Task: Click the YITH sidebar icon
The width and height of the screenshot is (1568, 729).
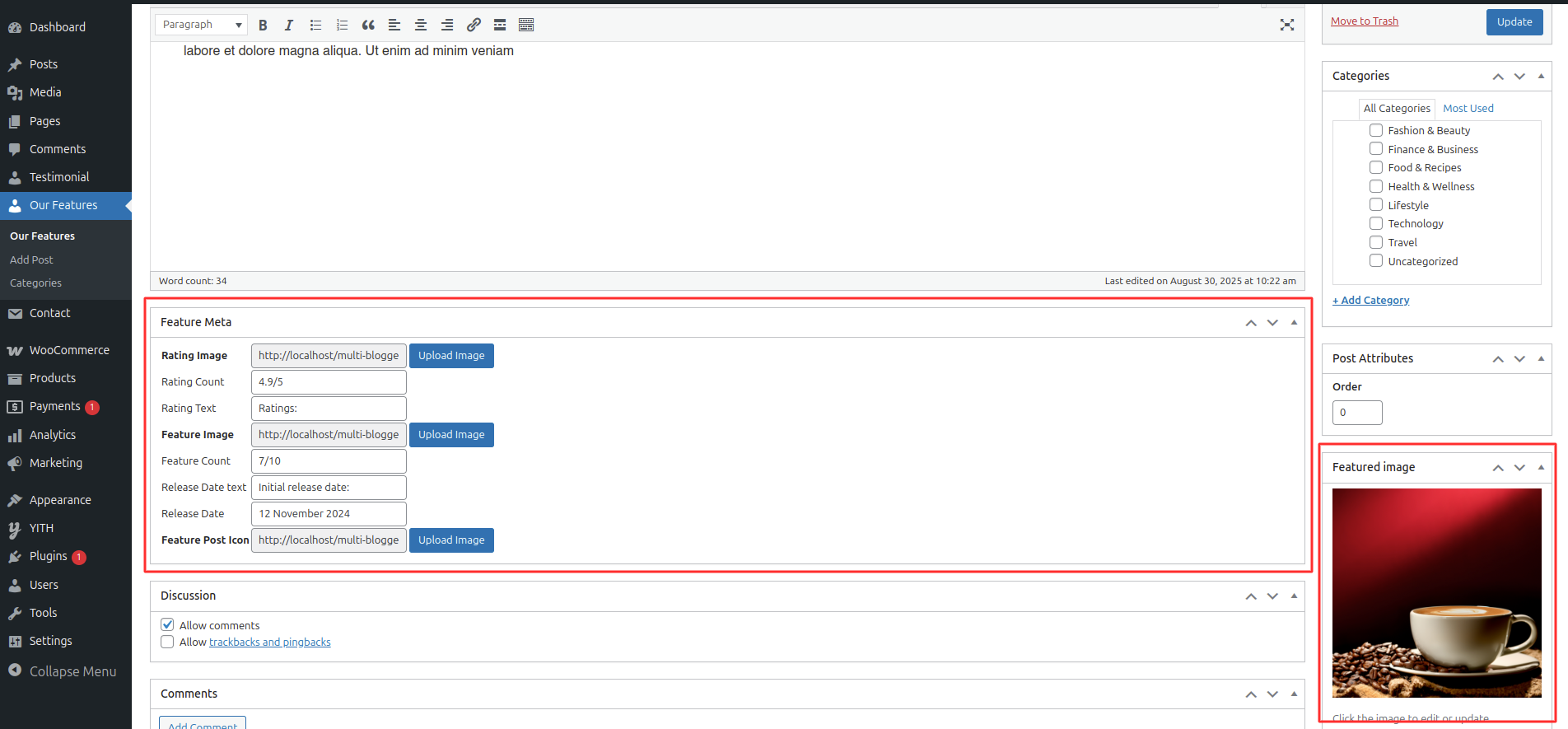Action: point(15,529)
